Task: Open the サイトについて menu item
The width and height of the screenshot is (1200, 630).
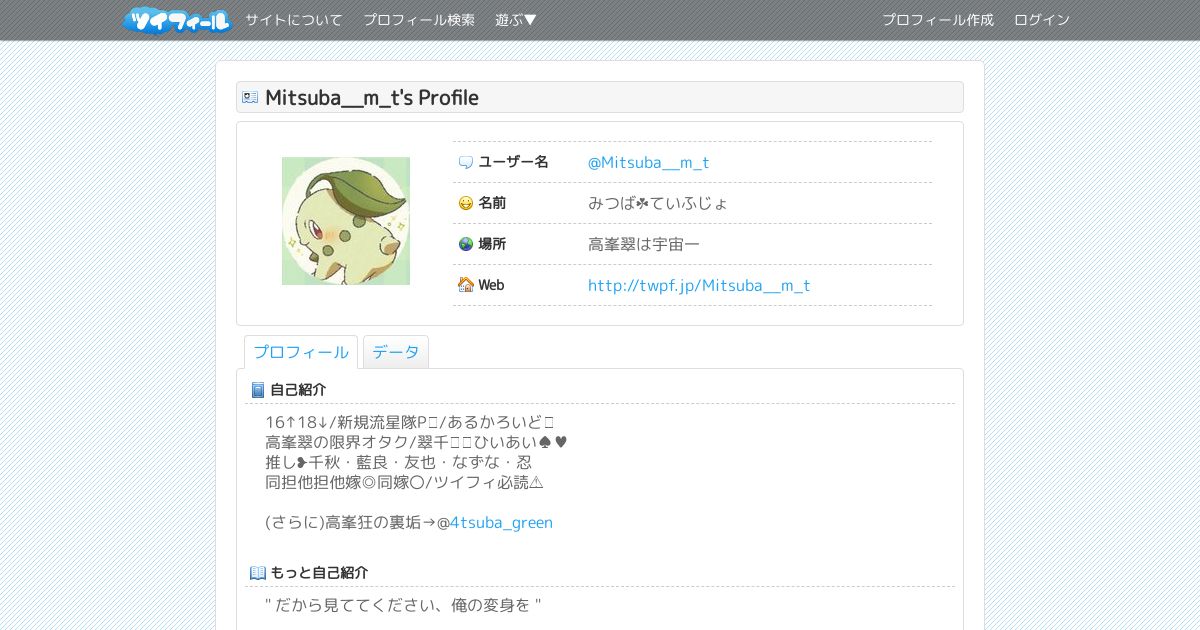Action: 294,20
